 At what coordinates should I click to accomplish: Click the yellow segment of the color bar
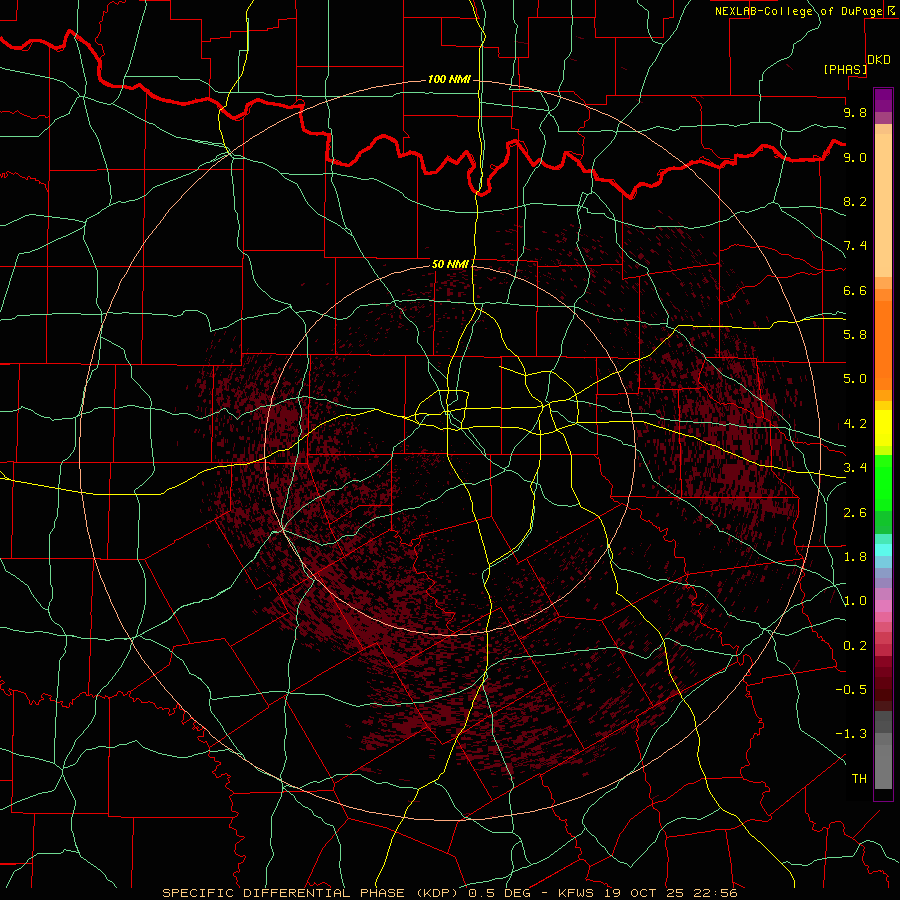(x=883, y=428)
